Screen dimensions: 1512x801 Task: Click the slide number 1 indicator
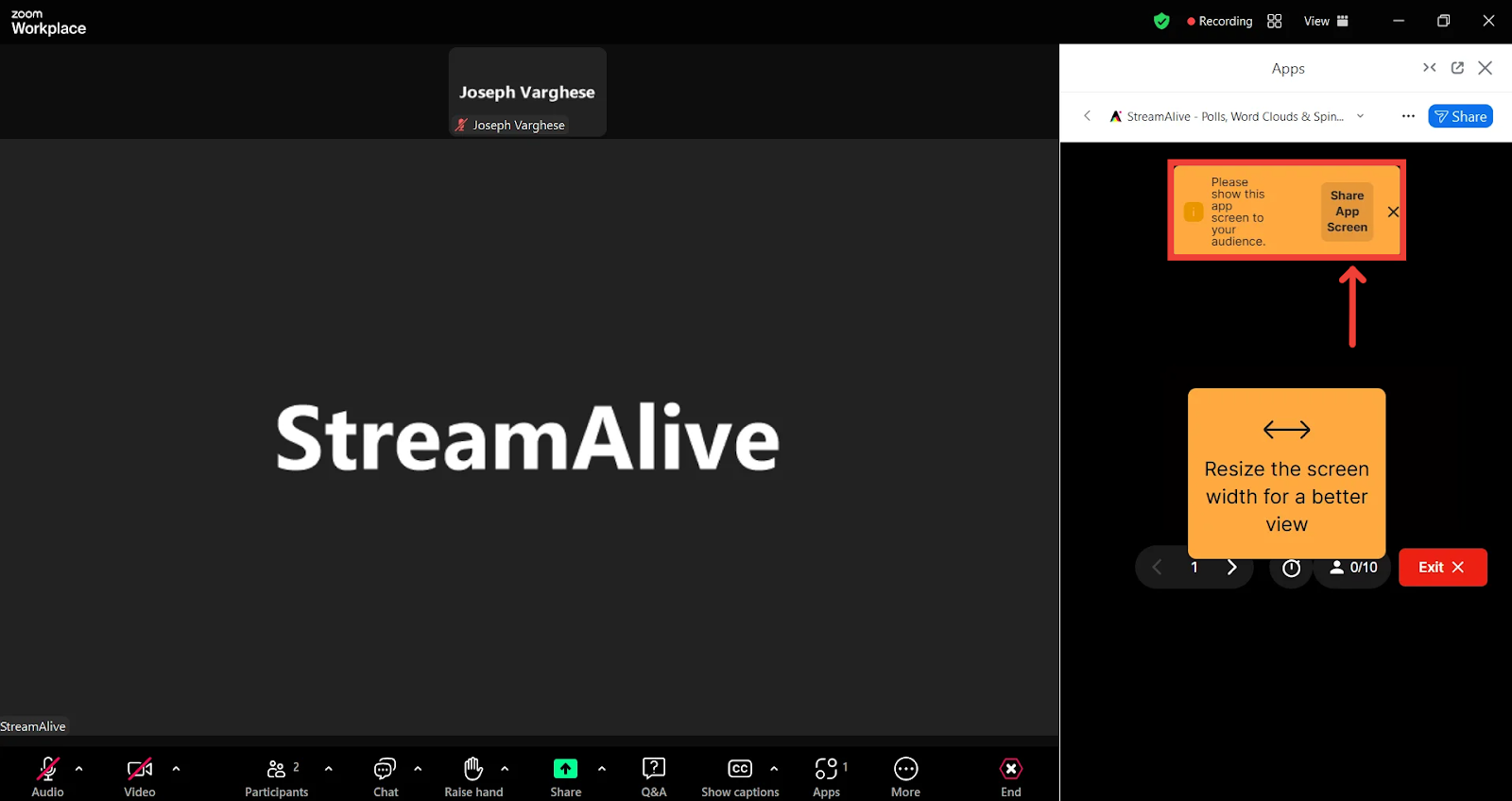pyautogui.click(x=1194, y=568)
